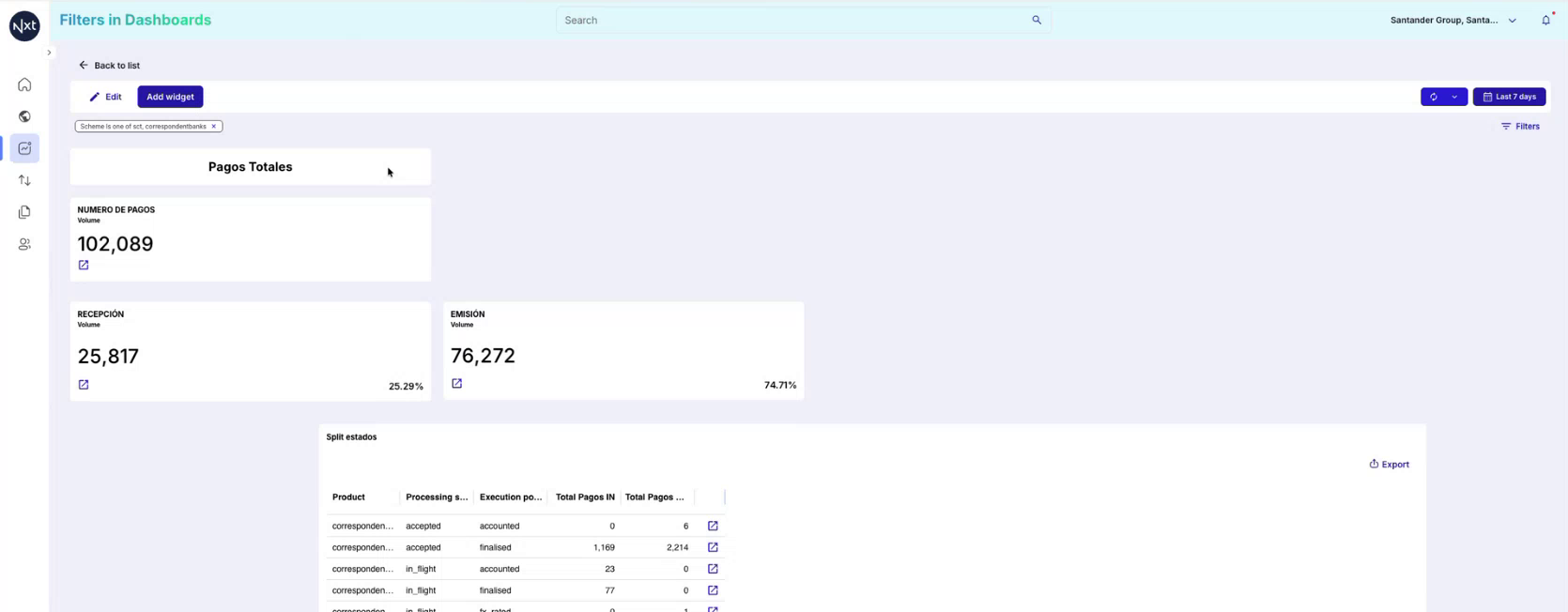Open link icon for accepted finalised row
The image size is (1568, 612).
[x=713, y=547]
